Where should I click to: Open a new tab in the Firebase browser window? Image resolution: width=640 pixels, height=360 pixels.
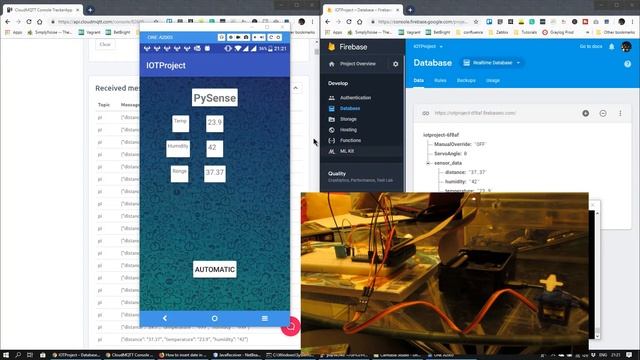[x=410, y=9]
